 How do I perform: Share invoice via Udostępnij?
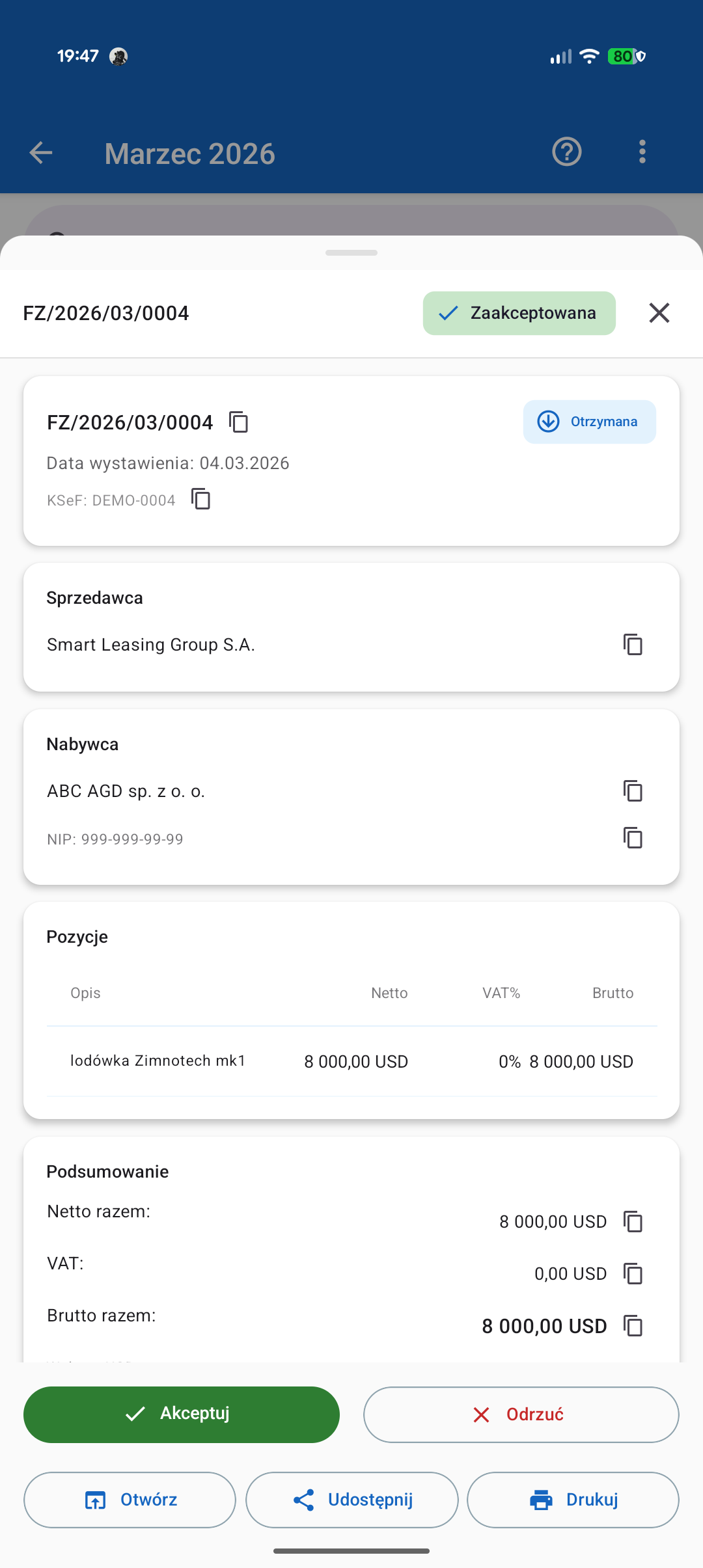pos(352,1500)
